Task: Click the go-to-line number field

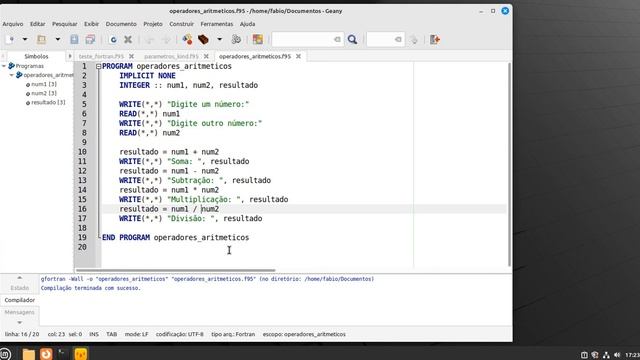Action: click(385, 40)
